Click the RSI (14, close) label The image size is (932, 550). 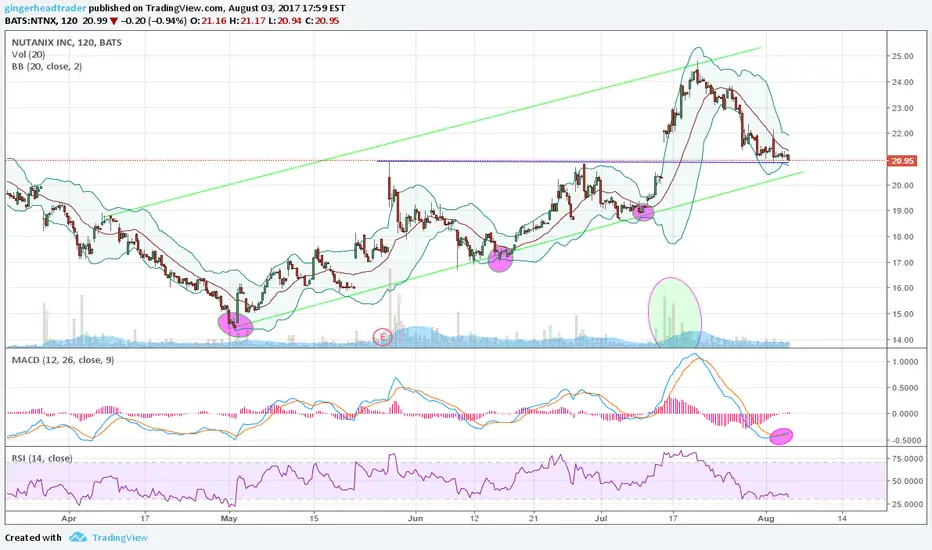[42, 458]
